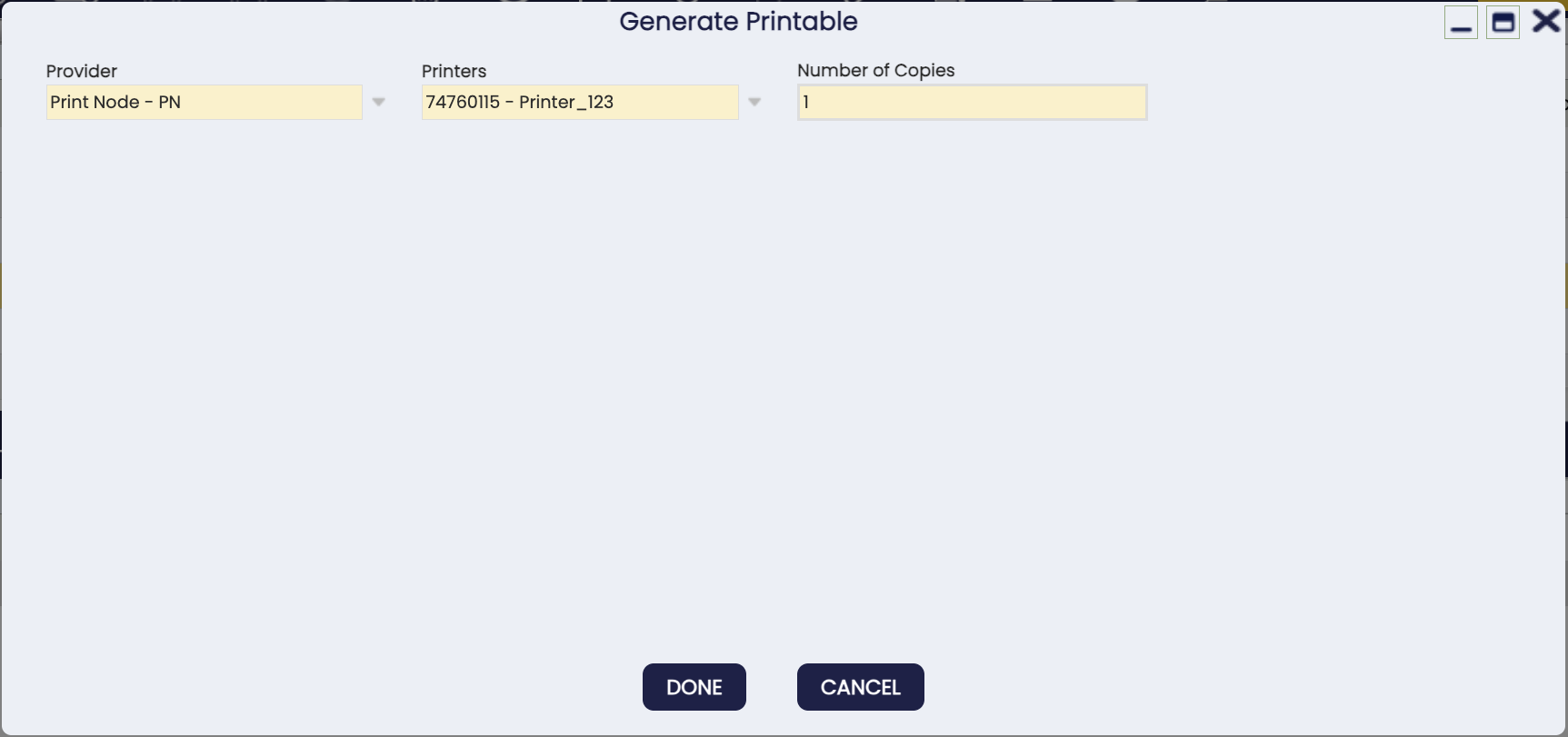Select the Printer_123 text in Printers field
Image resolution: width=1568 pixels, height=737 pixels.
tap(566, 102)
